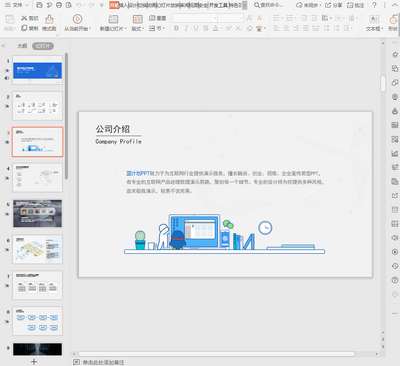Add a new slide with plus icon

click(x=34, y=362)
